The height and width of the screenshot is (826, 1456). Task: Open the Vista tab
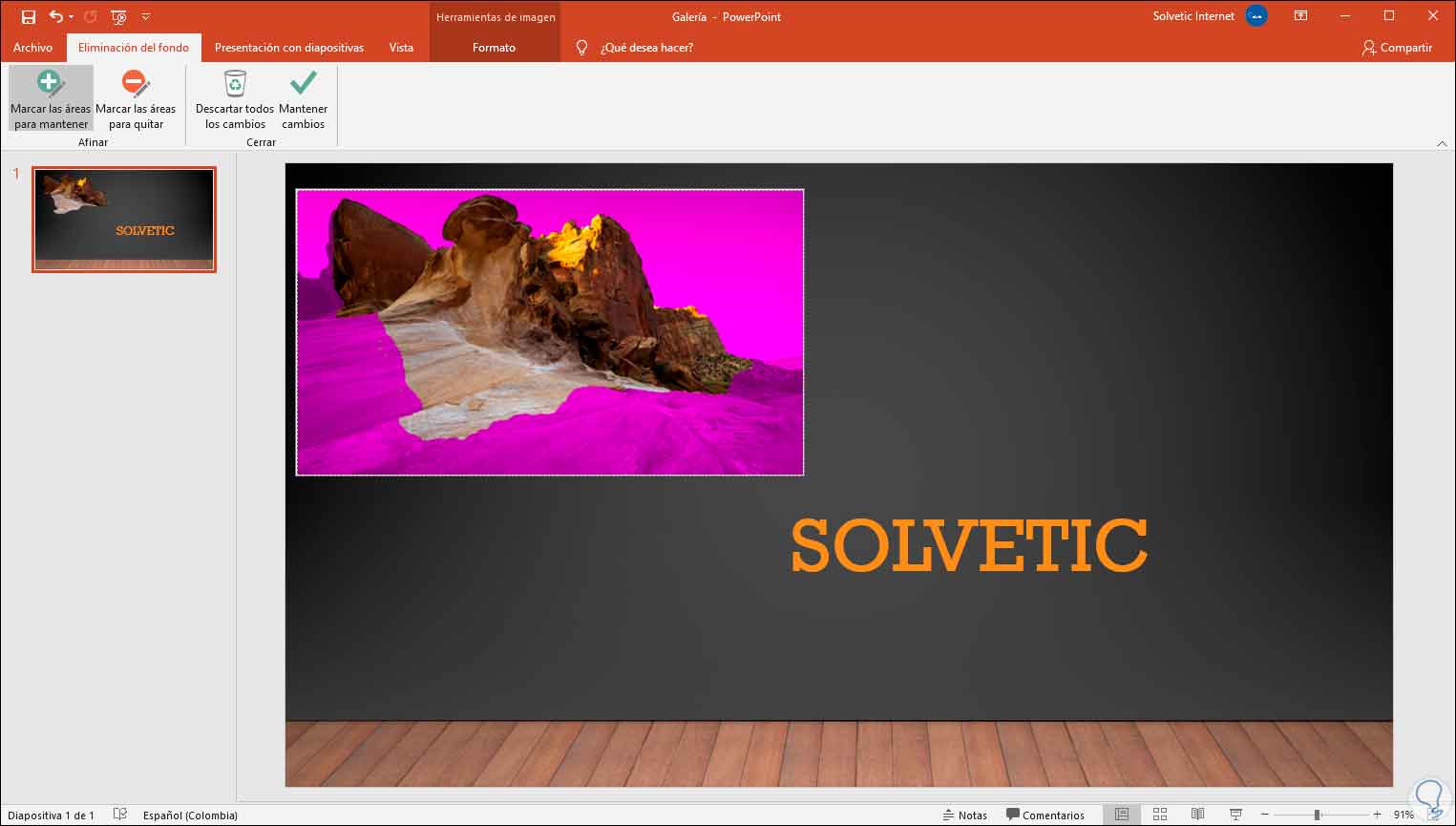[401, 47]
